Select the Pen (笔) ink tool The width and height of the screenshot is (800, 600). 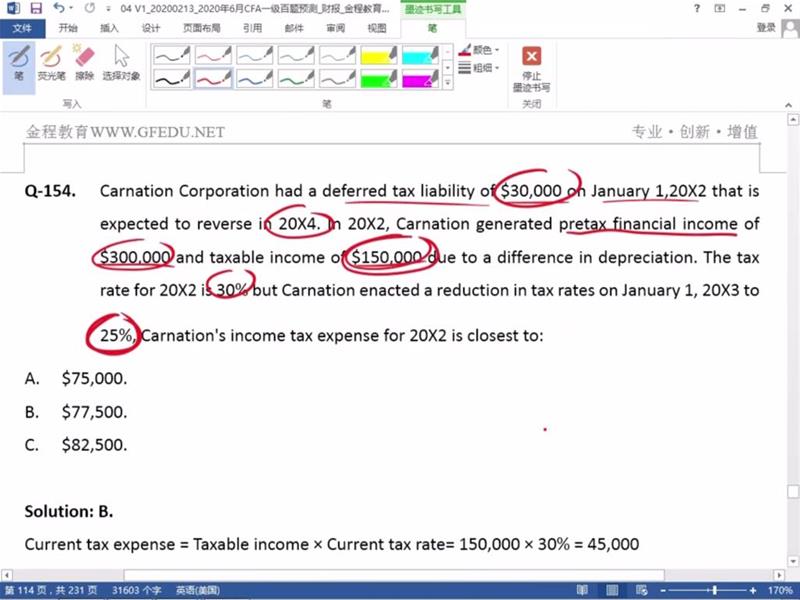click(x=19, y=63)
